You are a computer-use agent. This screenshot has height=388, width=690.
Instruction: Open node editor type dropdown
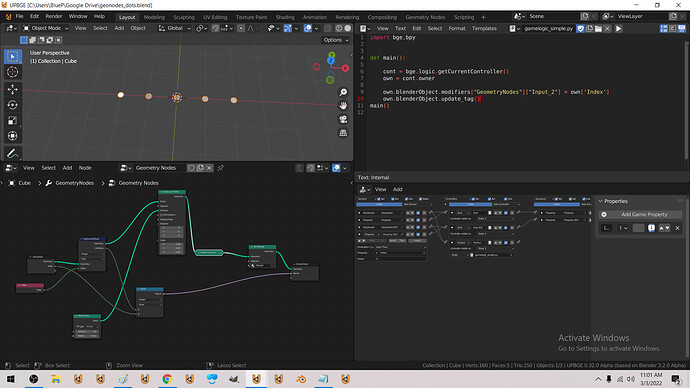[11, 168]
